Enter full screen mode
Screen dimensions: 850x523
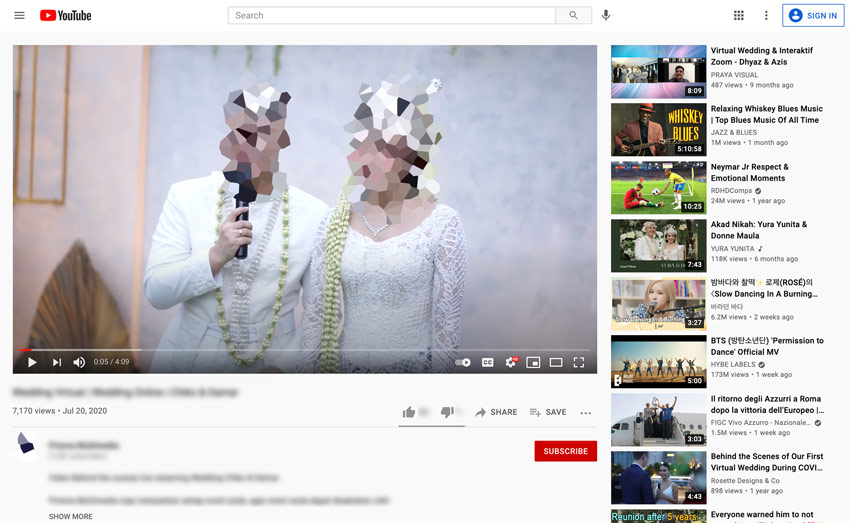[x=579, y=362]
